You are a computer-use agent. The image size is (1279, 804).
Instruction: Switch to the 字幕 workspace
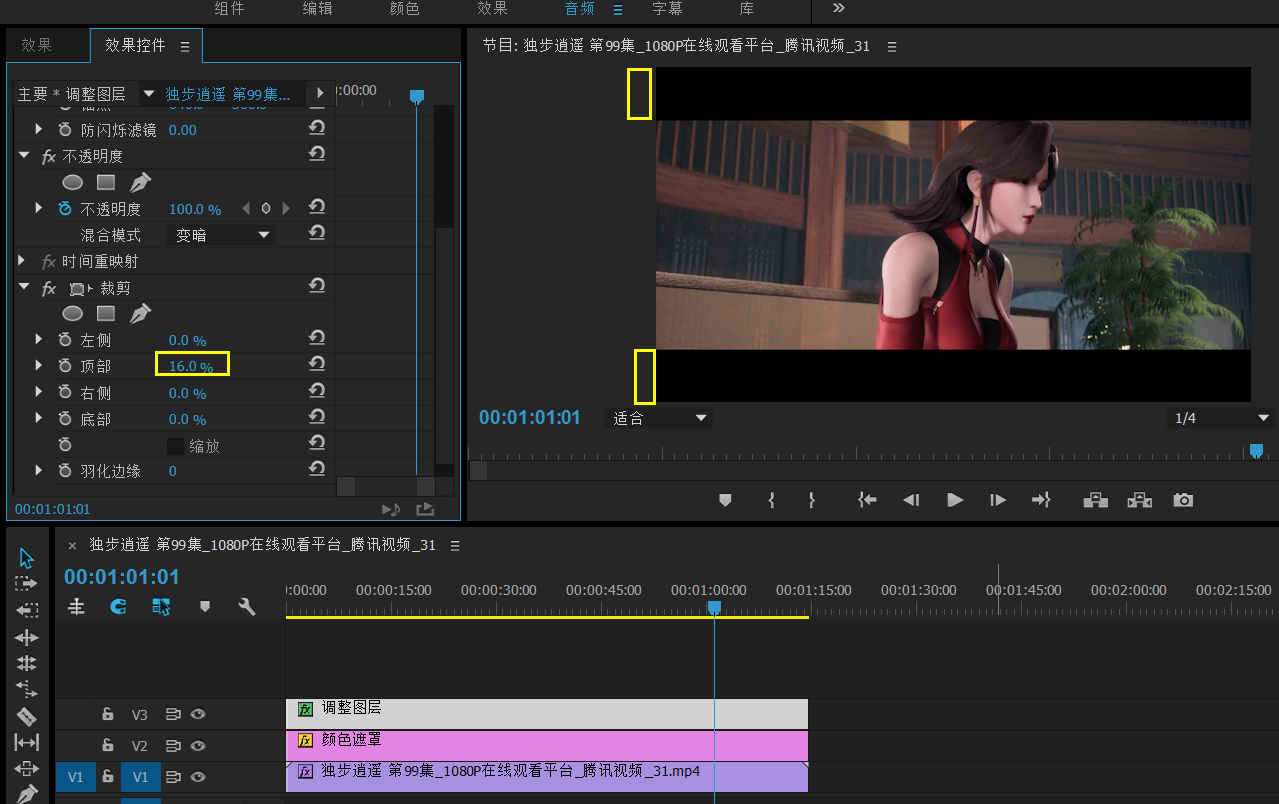pyautogui.click(x=667, y=9)
